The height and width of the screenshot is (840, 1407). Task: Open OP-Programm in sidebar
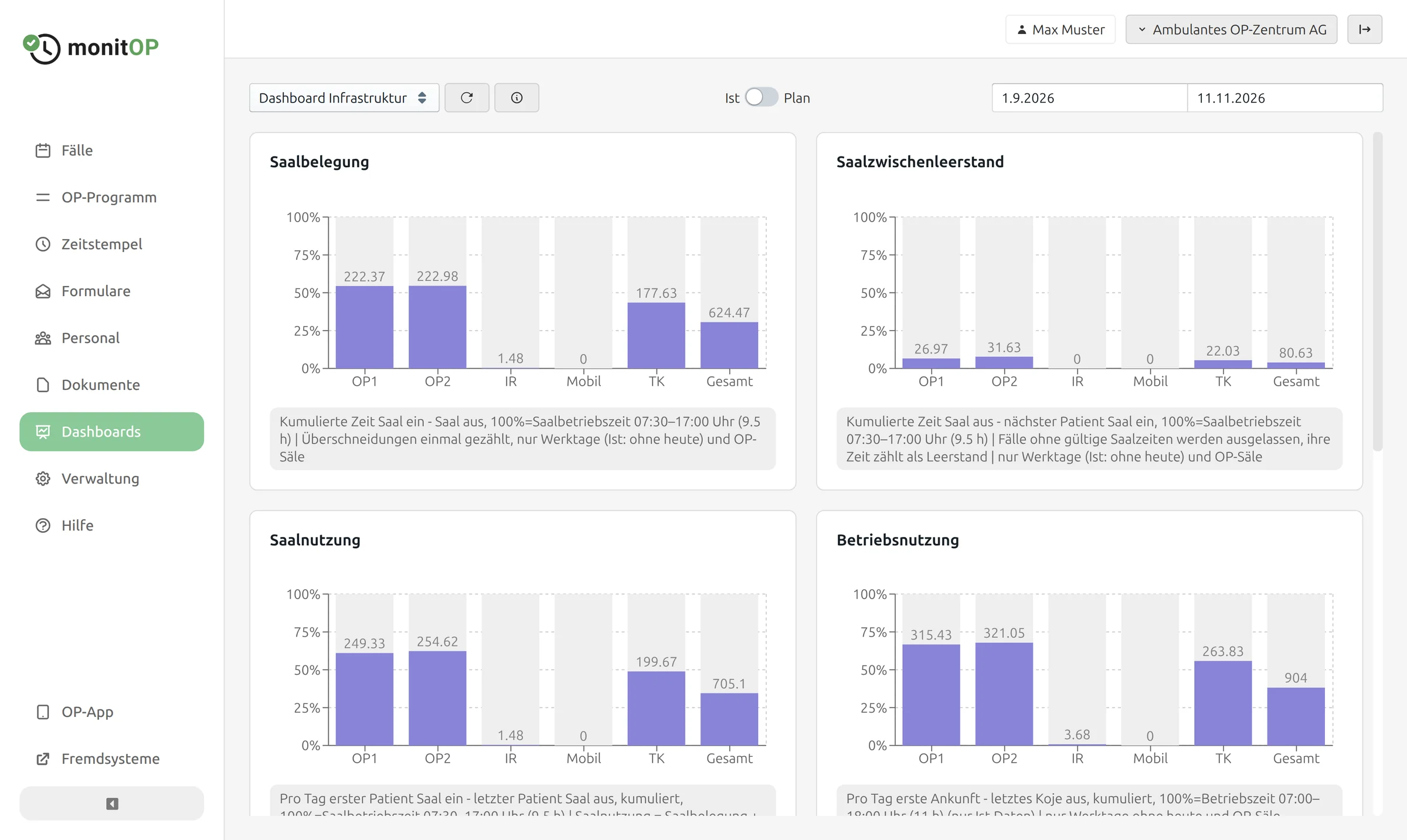pos(111,198)
